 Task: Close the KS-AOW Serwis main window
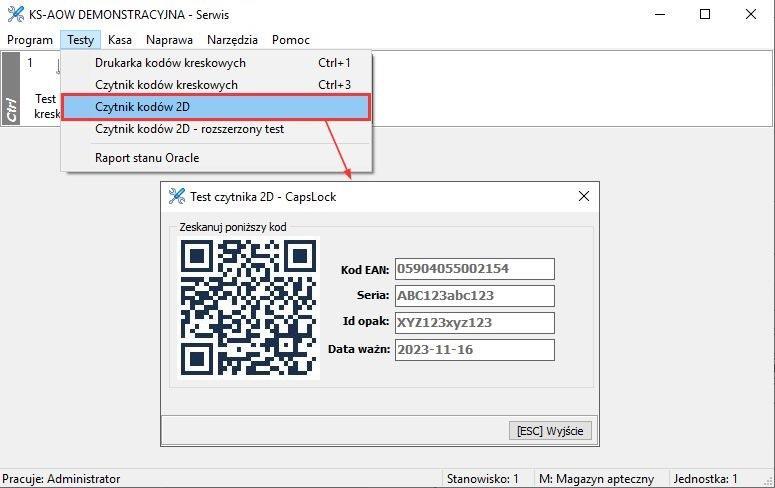click(x=751, y=14)
